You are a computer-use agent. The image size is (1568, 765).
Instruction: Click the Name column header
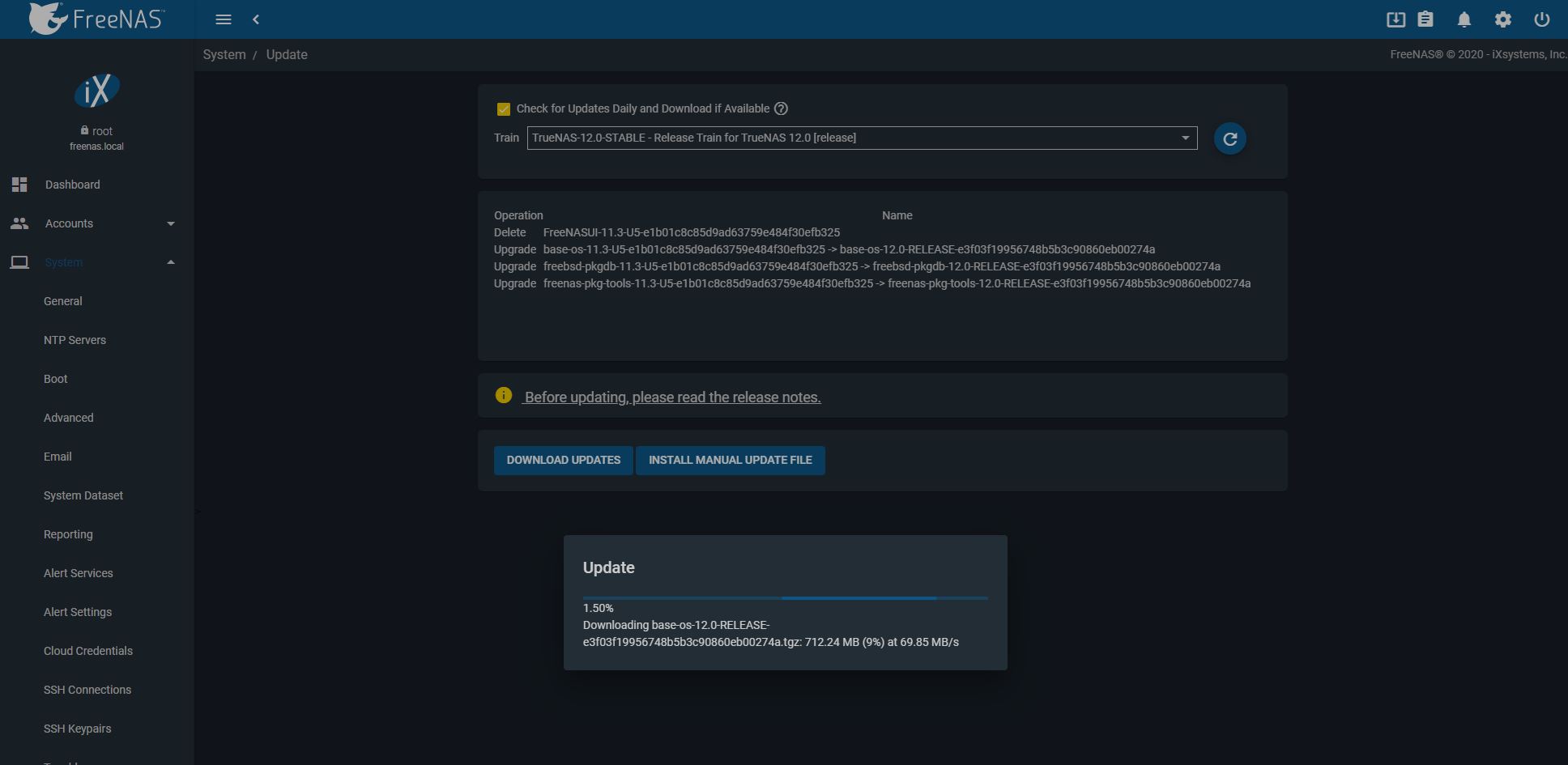click(897, 215)
